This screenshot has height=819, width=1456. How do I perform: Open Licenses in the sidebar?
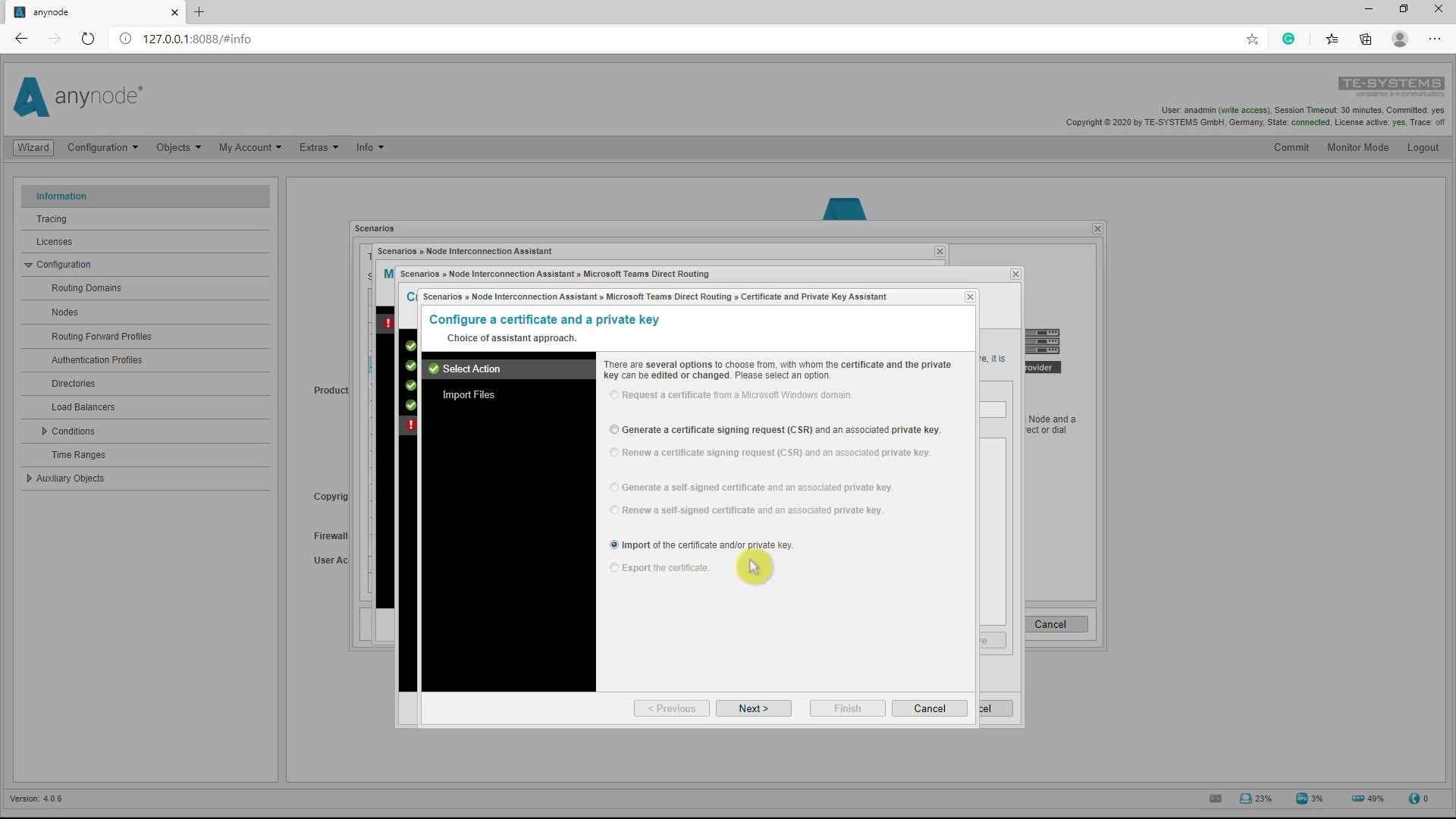pyautogui.click(x=146, y=242)
